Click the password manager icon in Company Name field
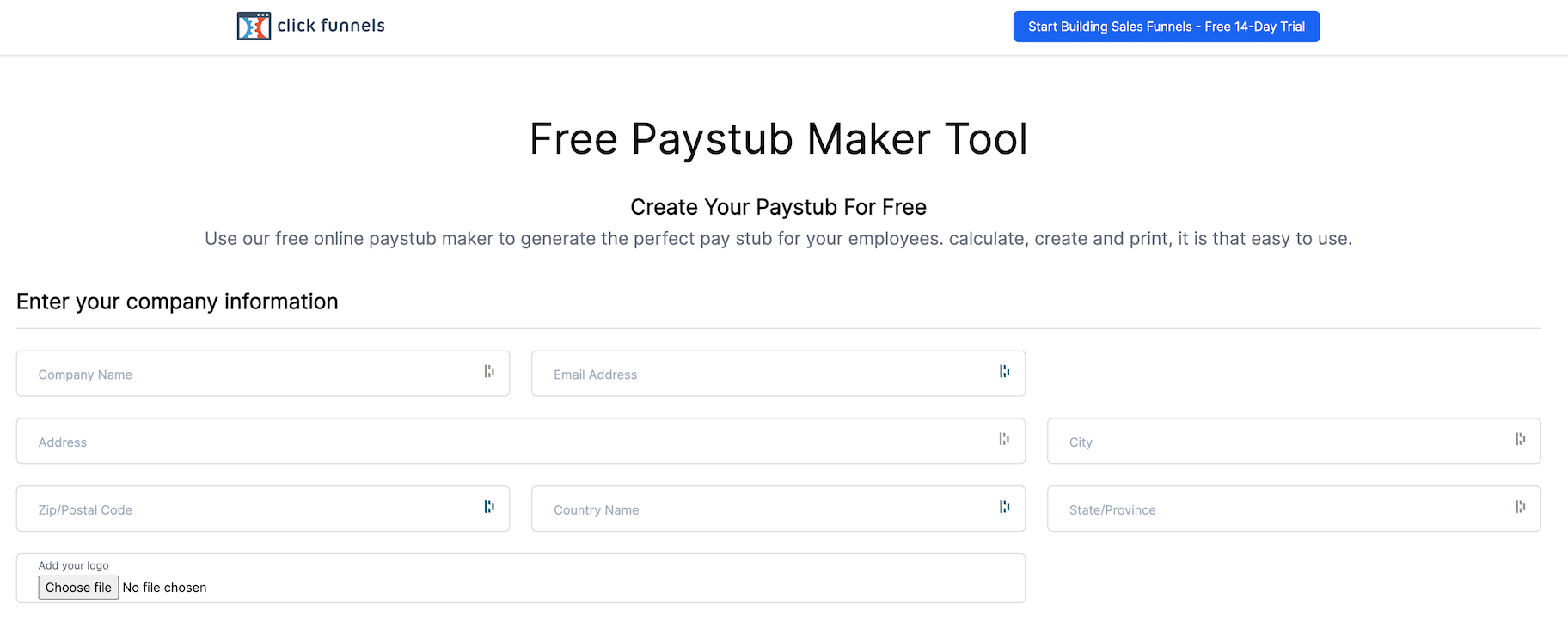 (488, 371)
